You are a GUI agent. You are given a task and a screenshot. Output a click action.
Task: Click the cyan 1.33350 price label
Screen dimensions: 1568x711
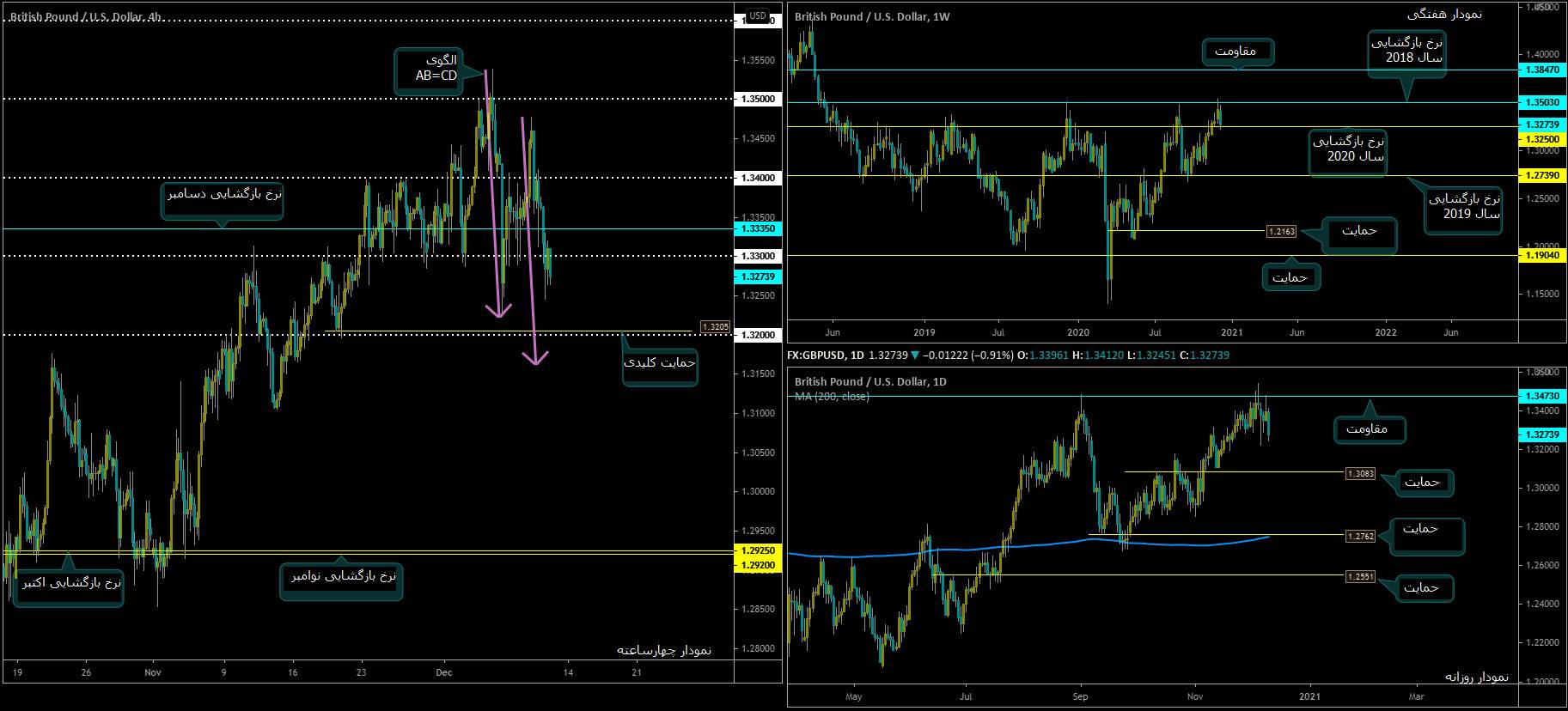pos(757,228)
